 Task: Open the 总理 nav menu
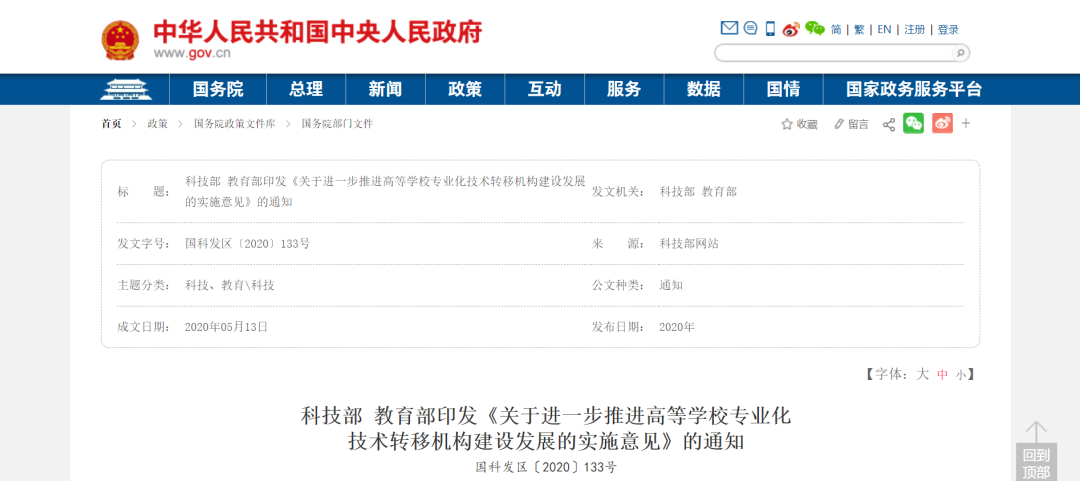306,90
